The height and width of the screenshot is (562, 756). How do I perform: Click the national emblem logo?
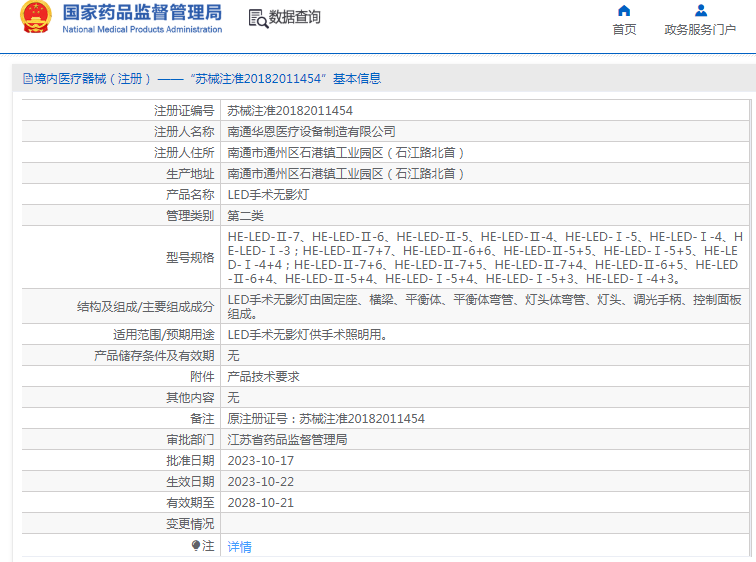(x=36, y=17)
